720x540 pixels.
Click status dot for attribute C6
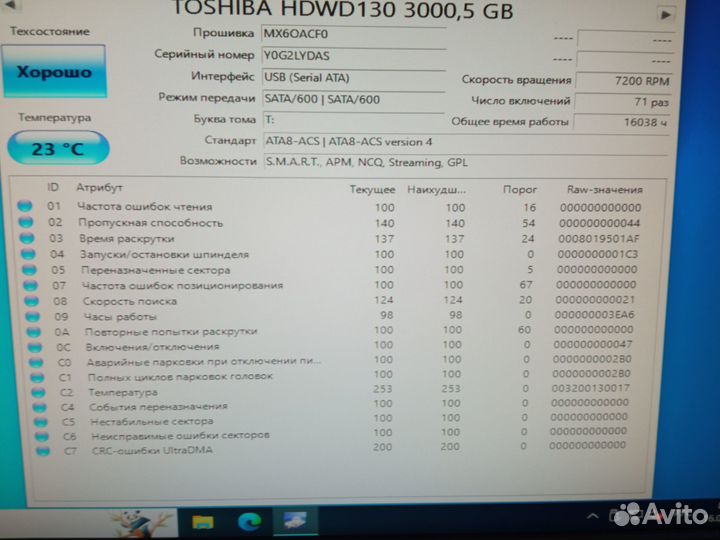point(42,436)
